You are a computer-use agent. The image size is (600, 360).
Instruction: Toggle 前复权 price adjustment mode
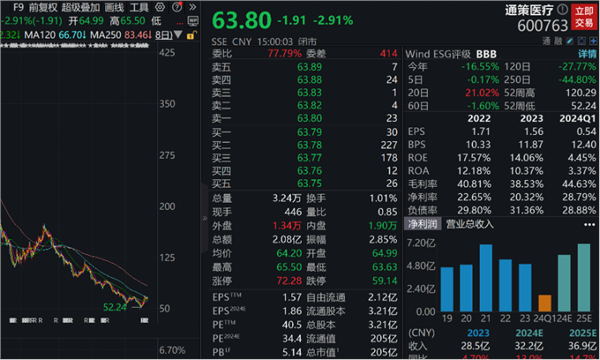pos(43,7)
